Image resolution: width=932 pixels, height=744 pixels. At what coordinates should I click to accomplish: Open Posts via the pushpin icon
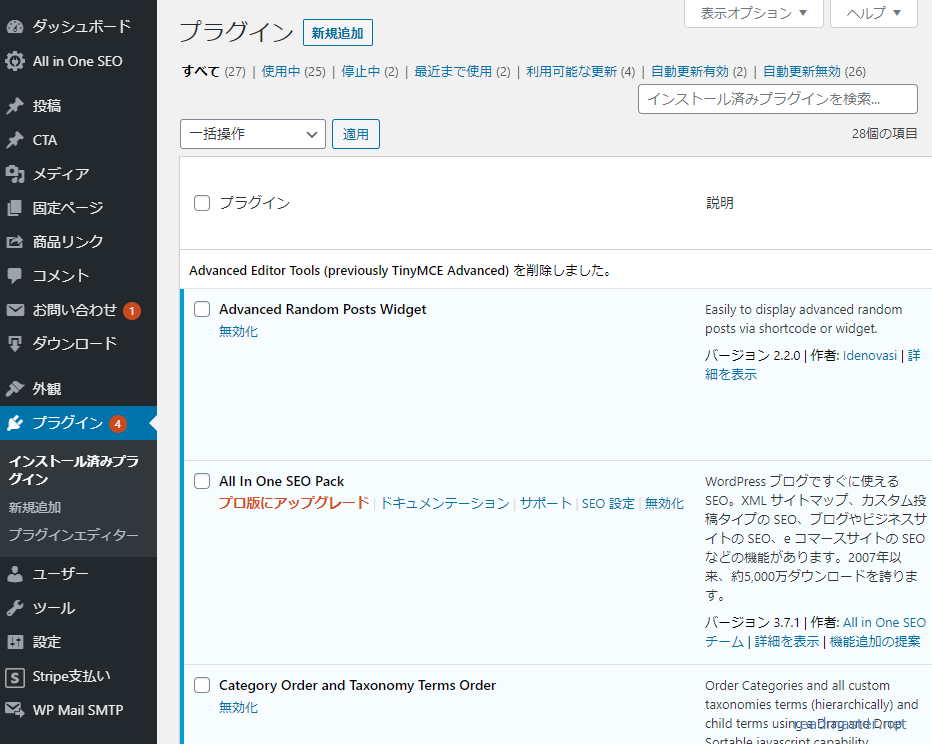15,106
